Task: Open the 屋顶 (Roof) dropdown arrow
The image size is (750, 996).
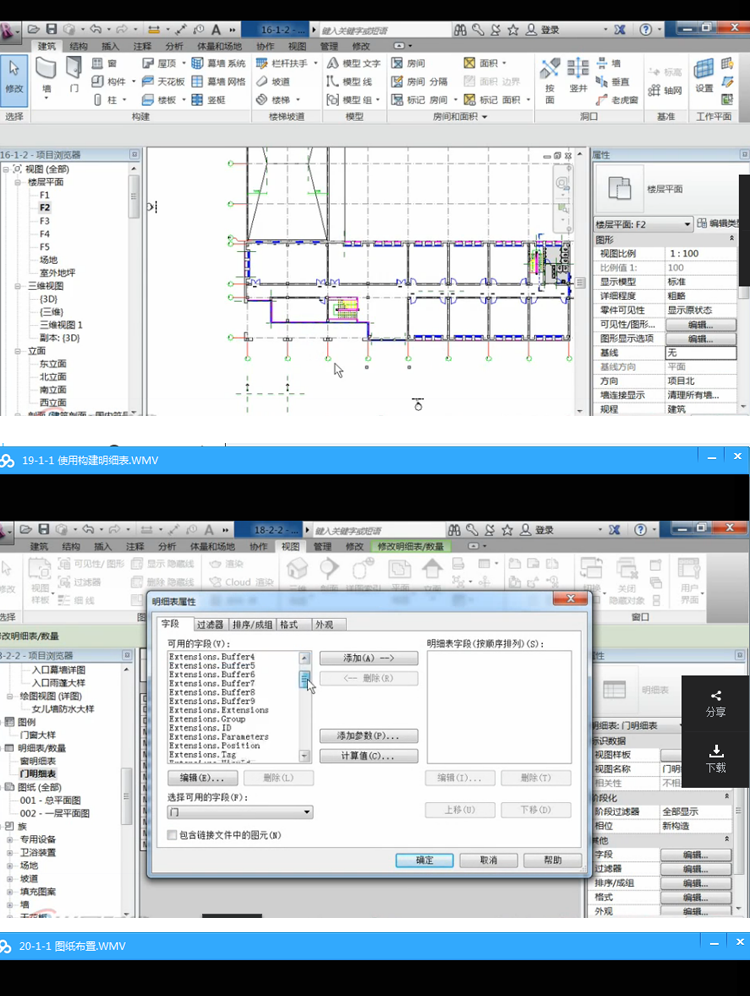Action: 184,63
